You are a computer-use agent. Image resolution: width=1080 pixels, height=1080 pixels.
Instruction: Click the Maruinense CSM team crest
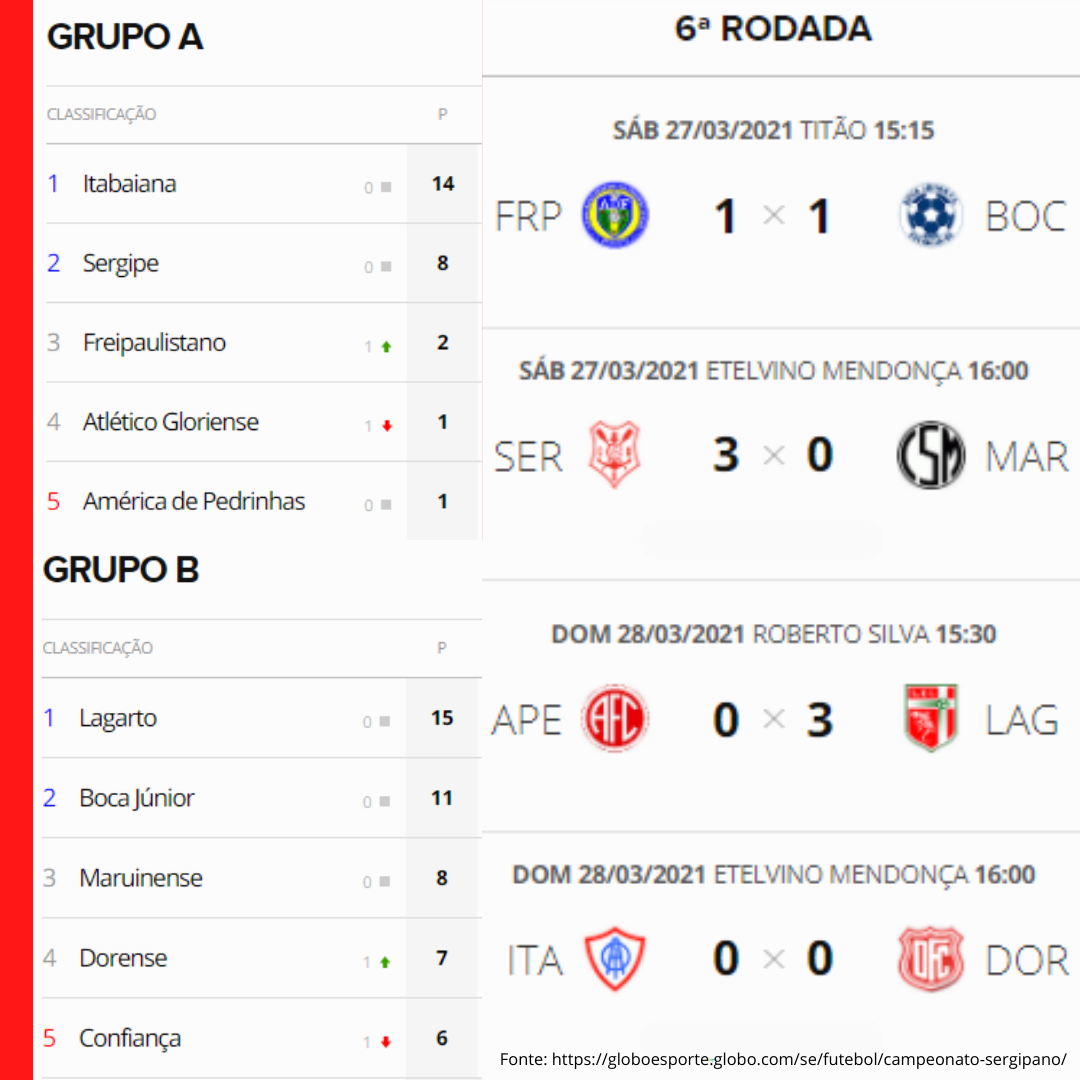click(930, 455)
